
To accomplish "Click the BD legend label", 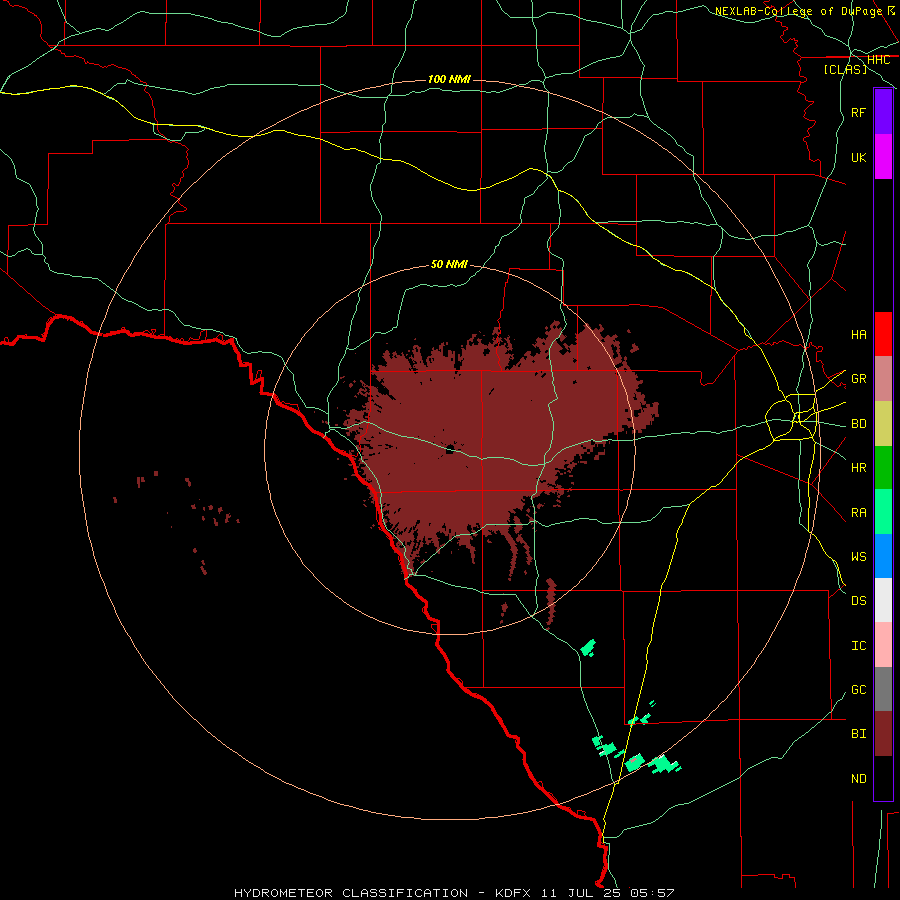I will pos(858,424).
